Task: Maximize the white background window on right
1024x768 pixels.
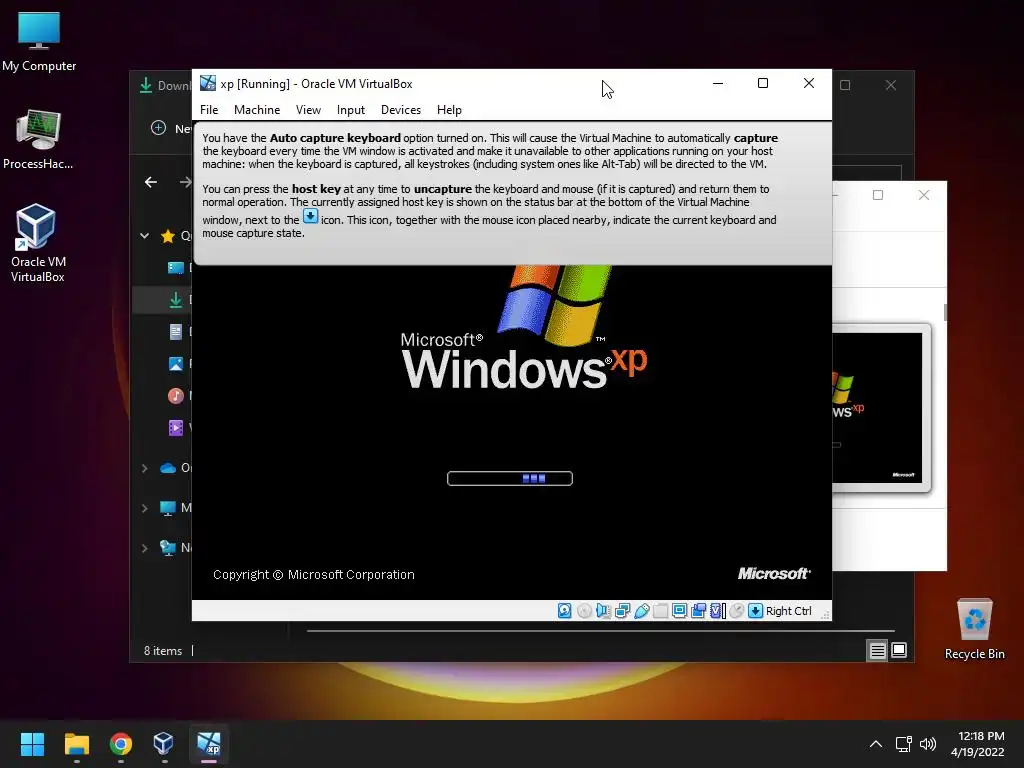Action: pos(878,195)
